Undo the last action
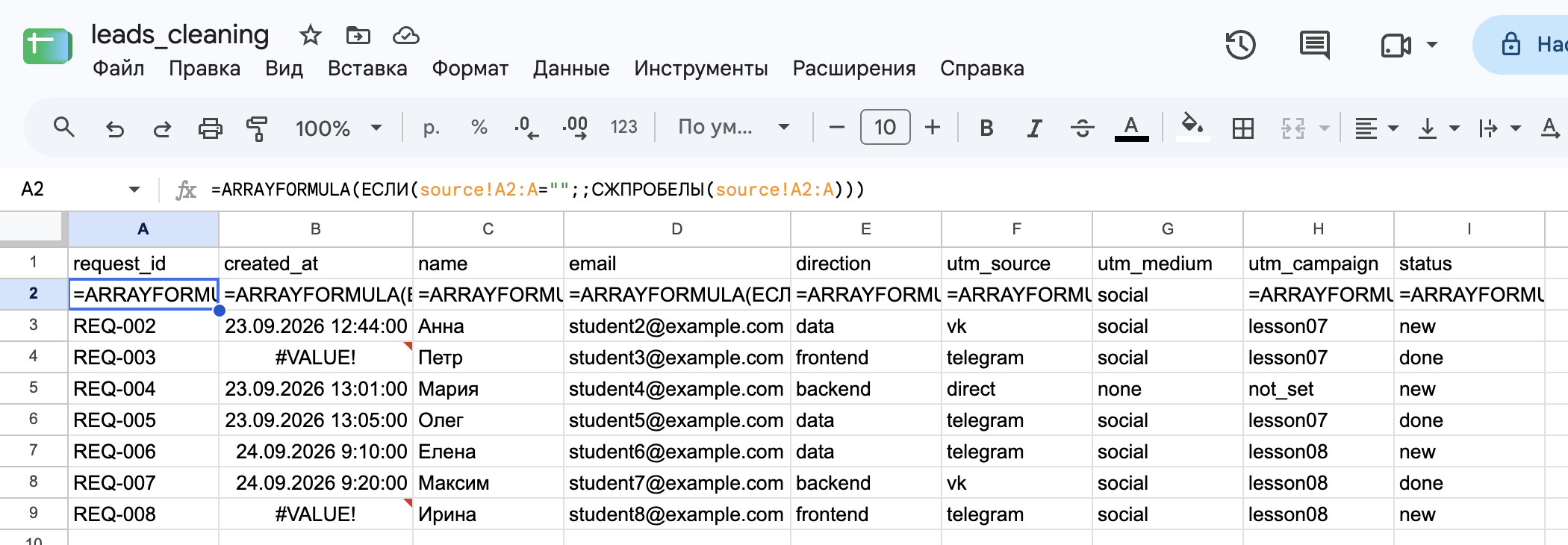Image resolution: width=1568 pixels, height=545 pixels. pyautogui.click(x=114, y=128)
